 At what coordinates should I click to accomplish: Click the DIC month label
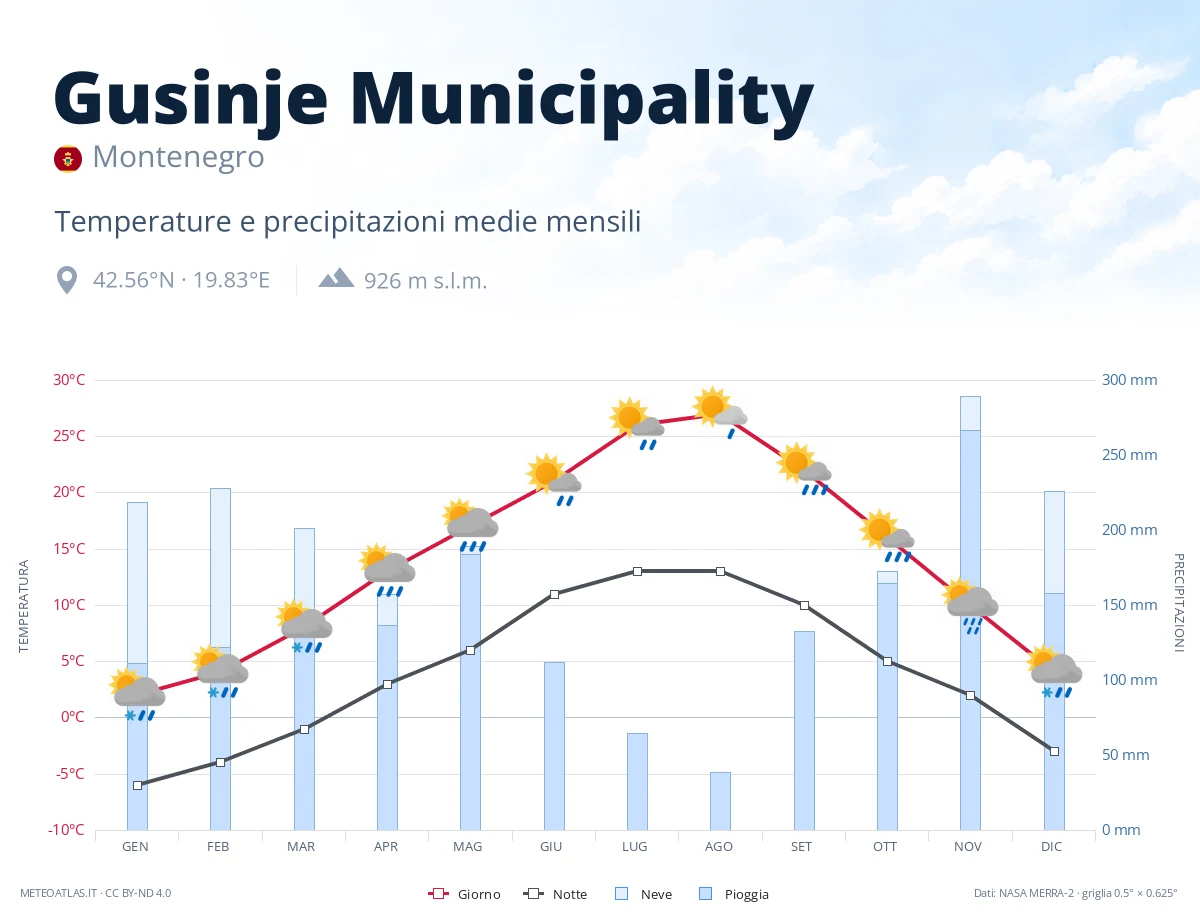point(1051,847)
